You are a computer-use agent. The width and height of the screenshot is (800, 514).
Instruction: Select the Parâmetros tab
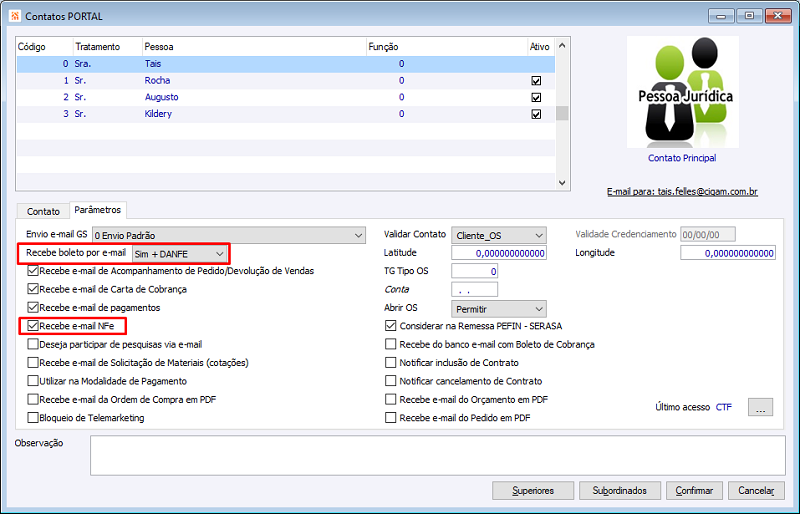click(97, 210)
